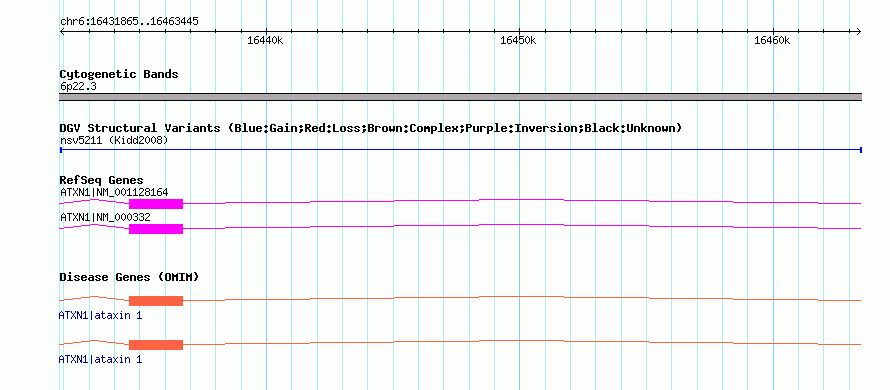Click the first ATXN1|ataxin 1 link
Viewport: 890px width, 390px height.
click(x=100, y=315)
